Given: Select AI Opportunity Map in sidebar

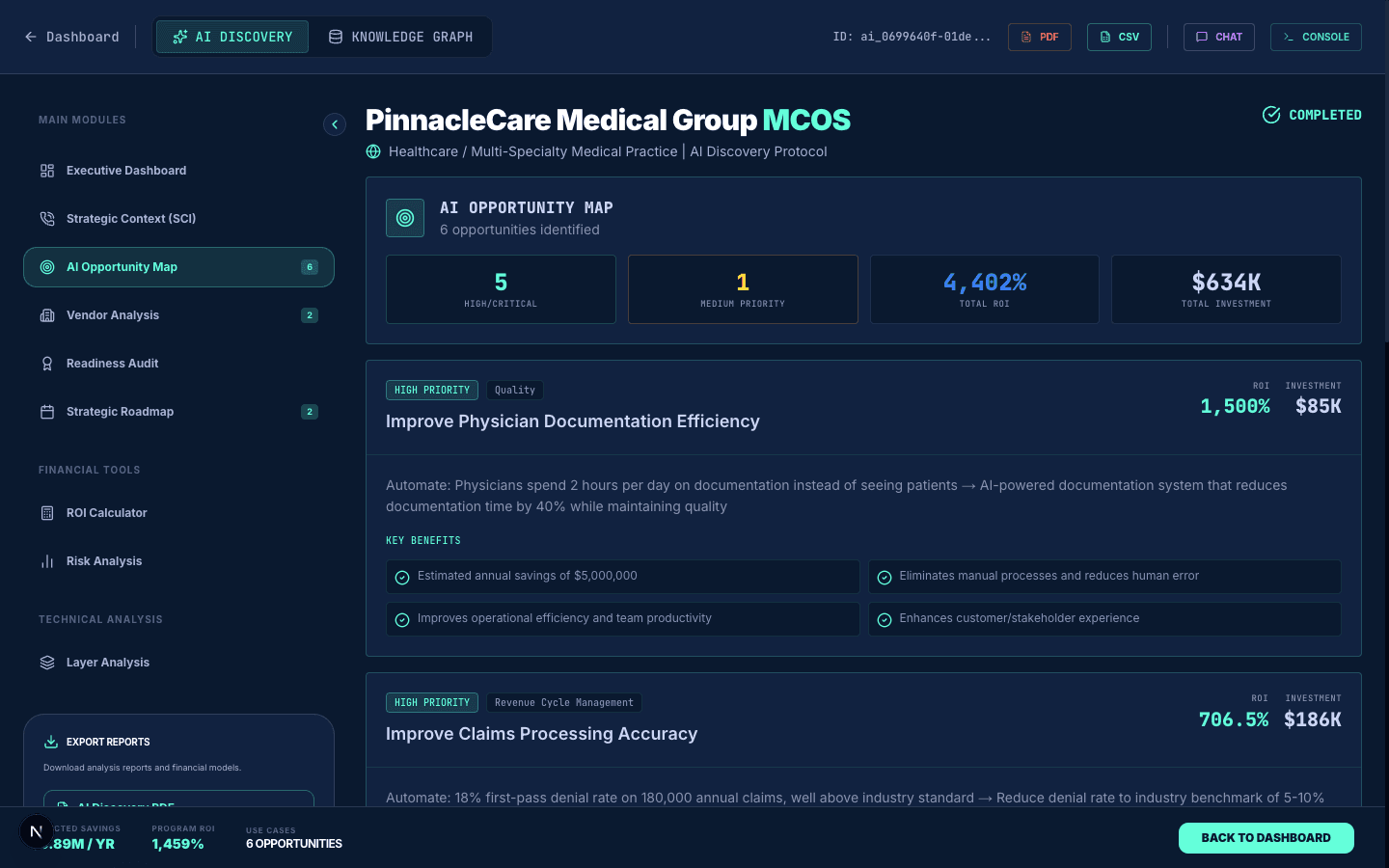Looking at the screenshot, I should pyautogui.click(x=178, y=267).
